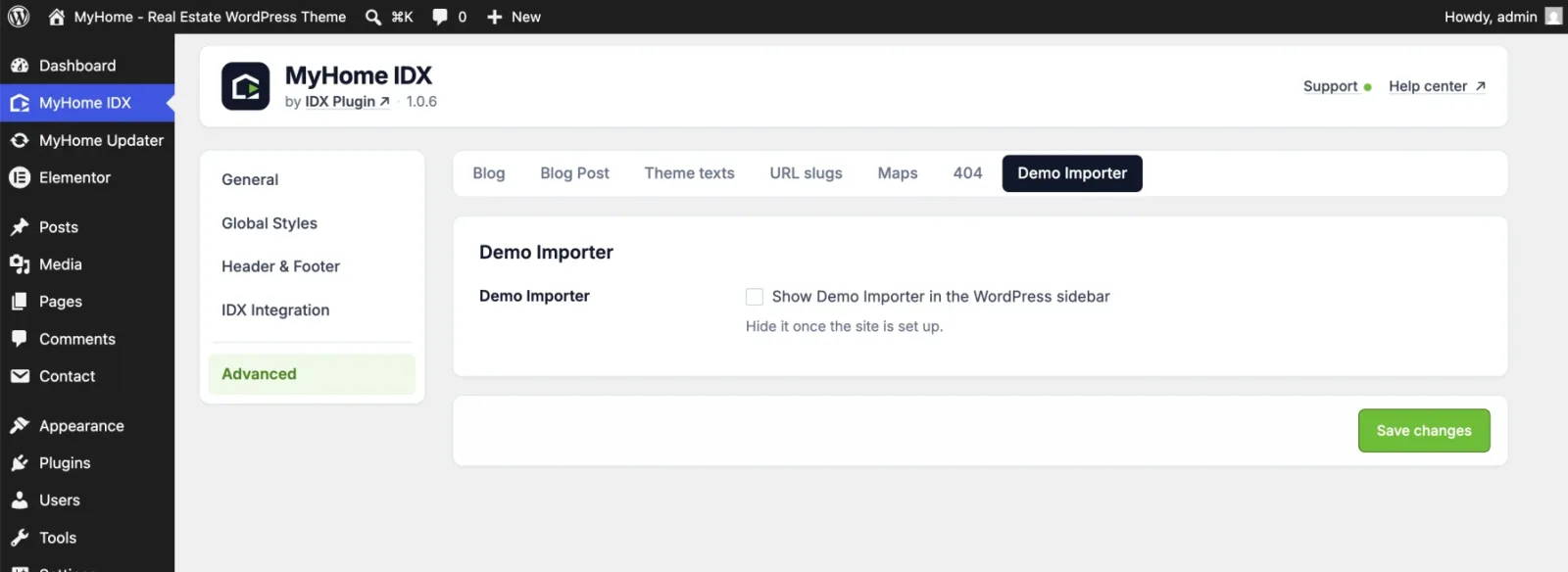Switch to the Blog tab

[489, 173]
